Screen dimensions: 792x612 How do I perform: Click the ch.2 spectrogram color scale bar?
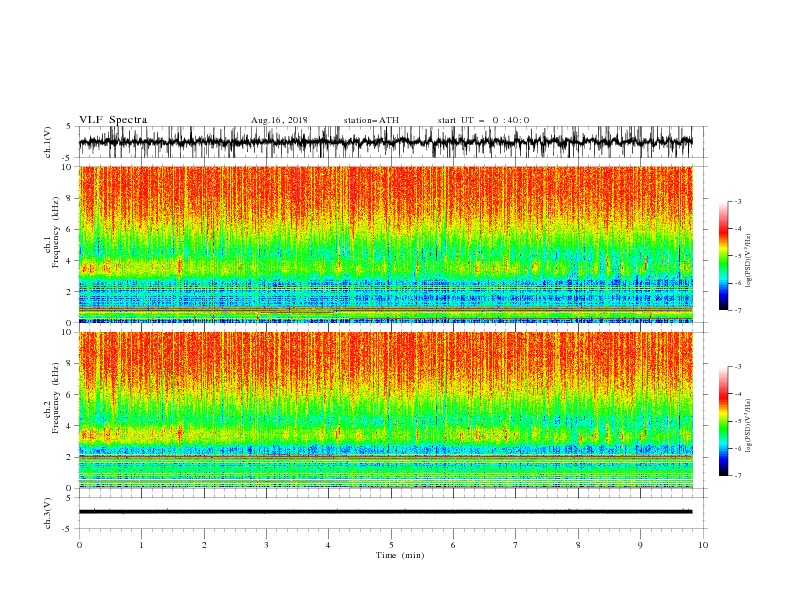click(x=723, y=421)
